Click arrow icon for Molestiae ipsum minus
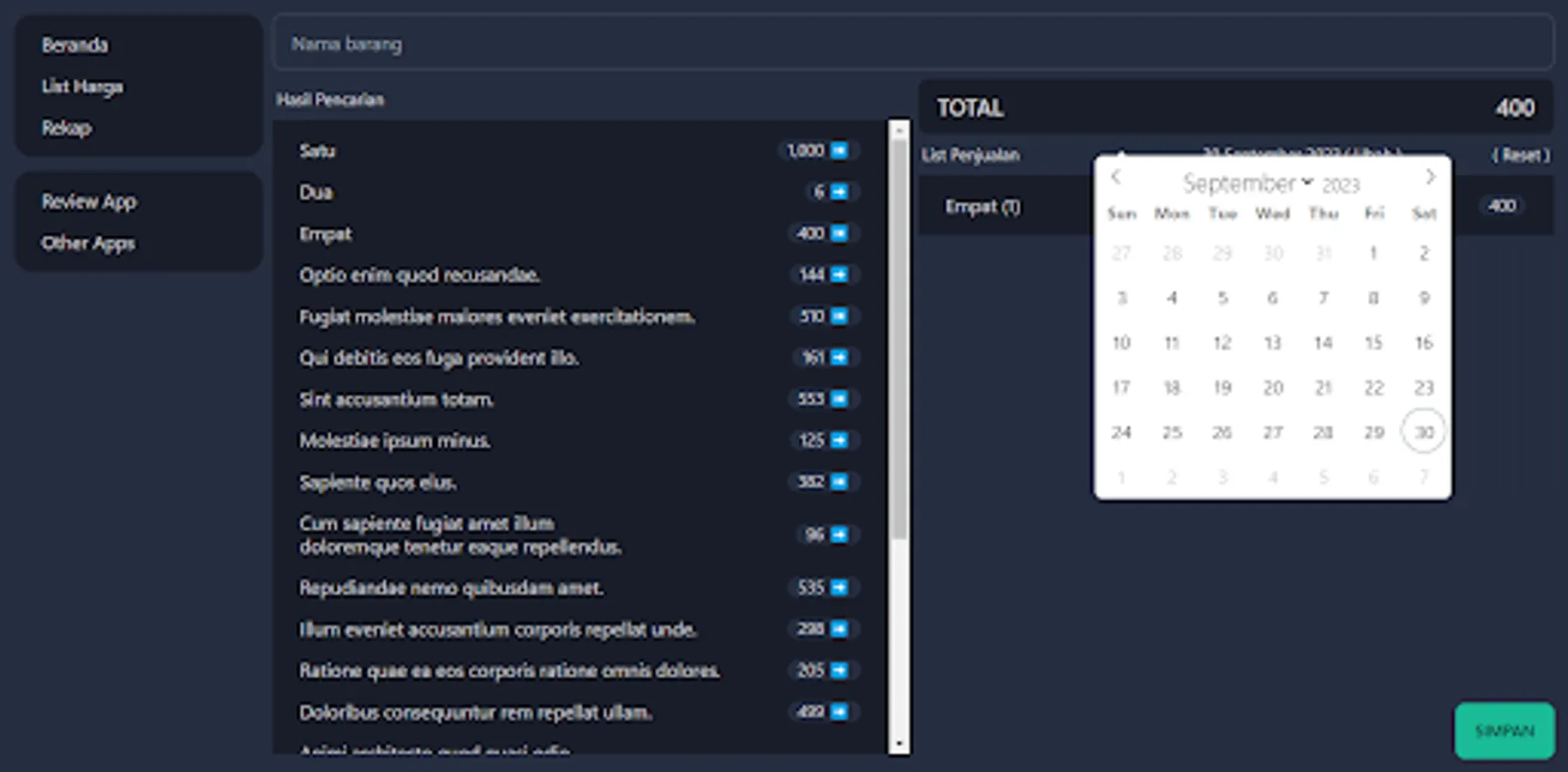Screen dimensions: 1568x772 tap(839, 441)
